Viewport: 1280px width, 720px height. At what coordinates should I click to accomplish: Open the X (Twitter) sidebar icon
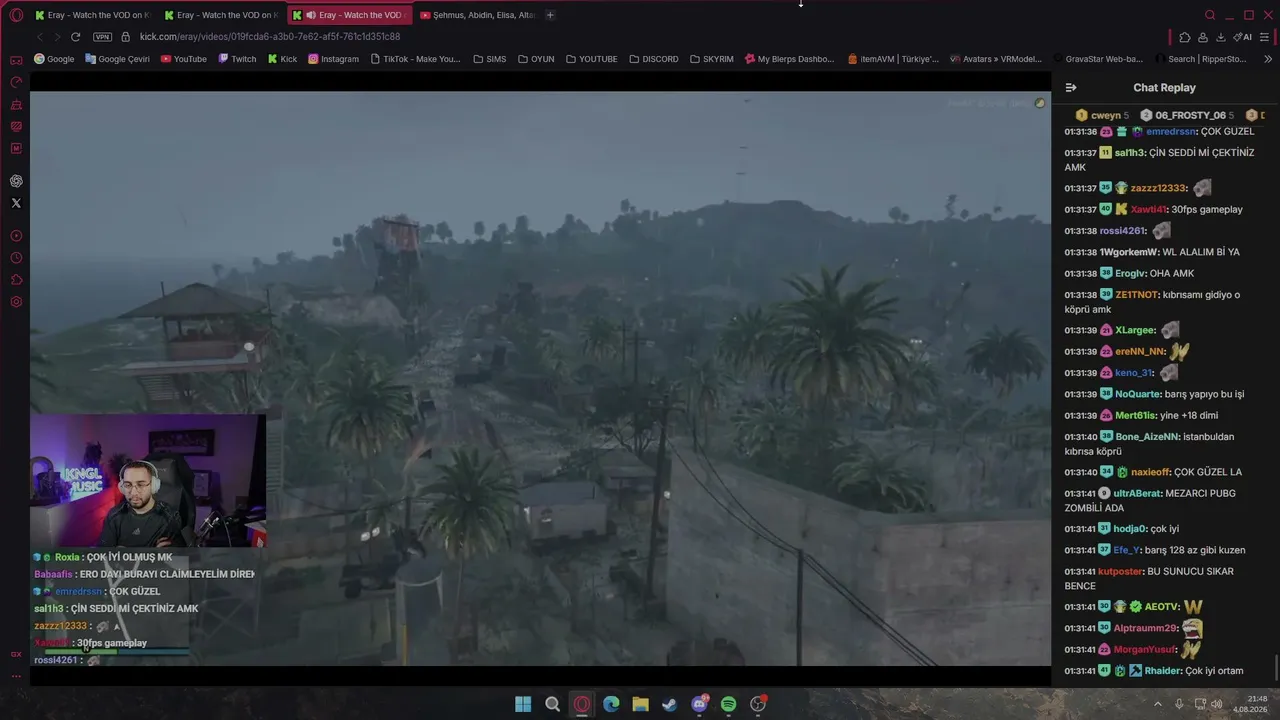(x=16, y=203)
